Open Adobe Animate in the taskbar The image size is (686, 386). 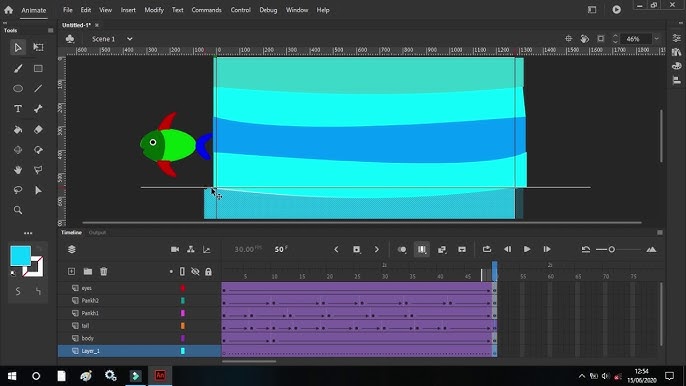[161, 376]
